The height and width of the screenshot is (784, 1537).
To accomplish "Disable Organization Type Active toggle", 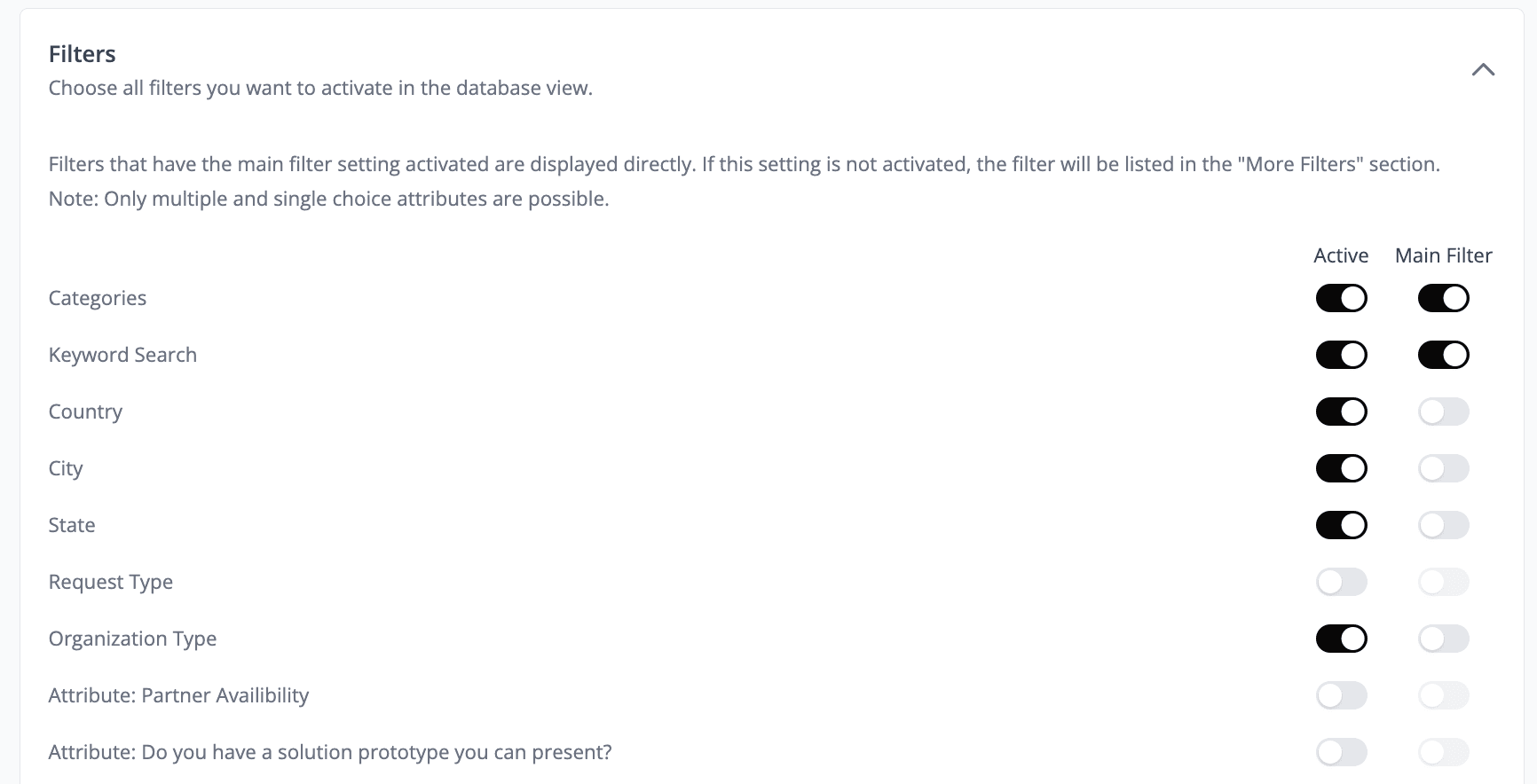I will 1341,639.
